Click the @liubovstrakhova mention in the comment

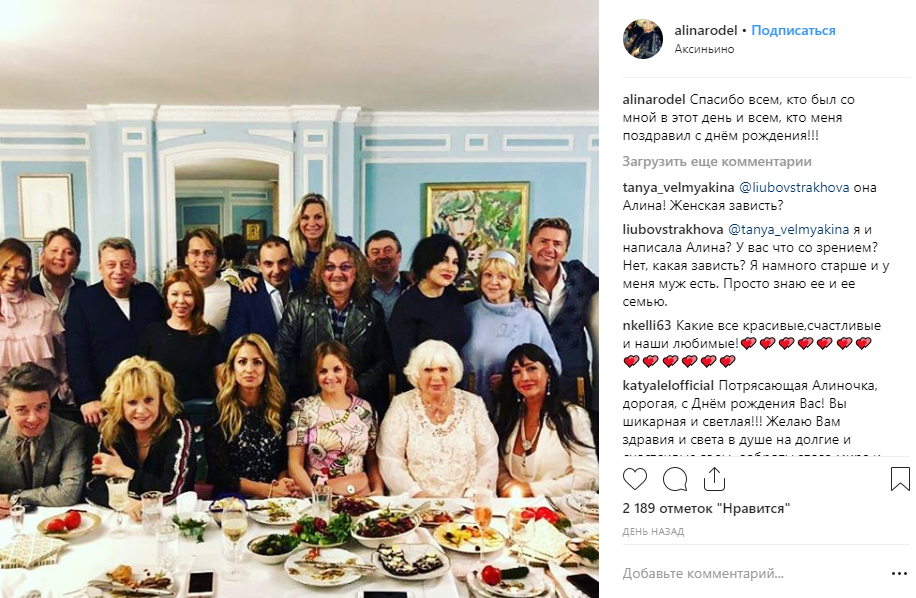coord(794,187)
